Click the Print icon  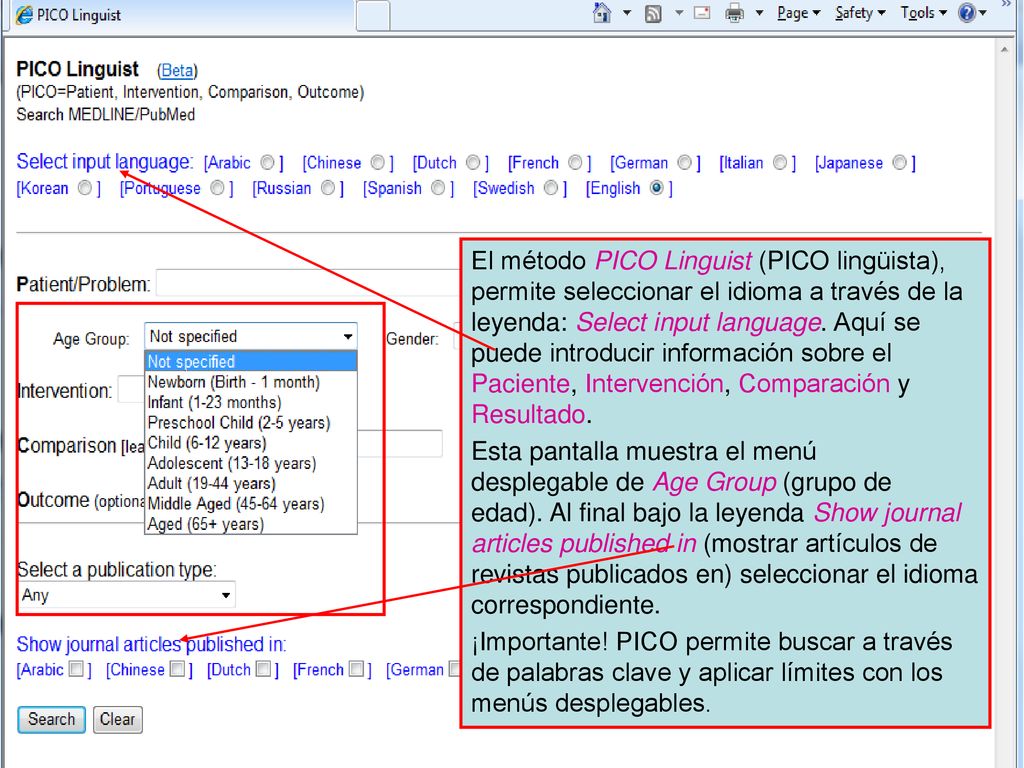(x=735, y=13)
